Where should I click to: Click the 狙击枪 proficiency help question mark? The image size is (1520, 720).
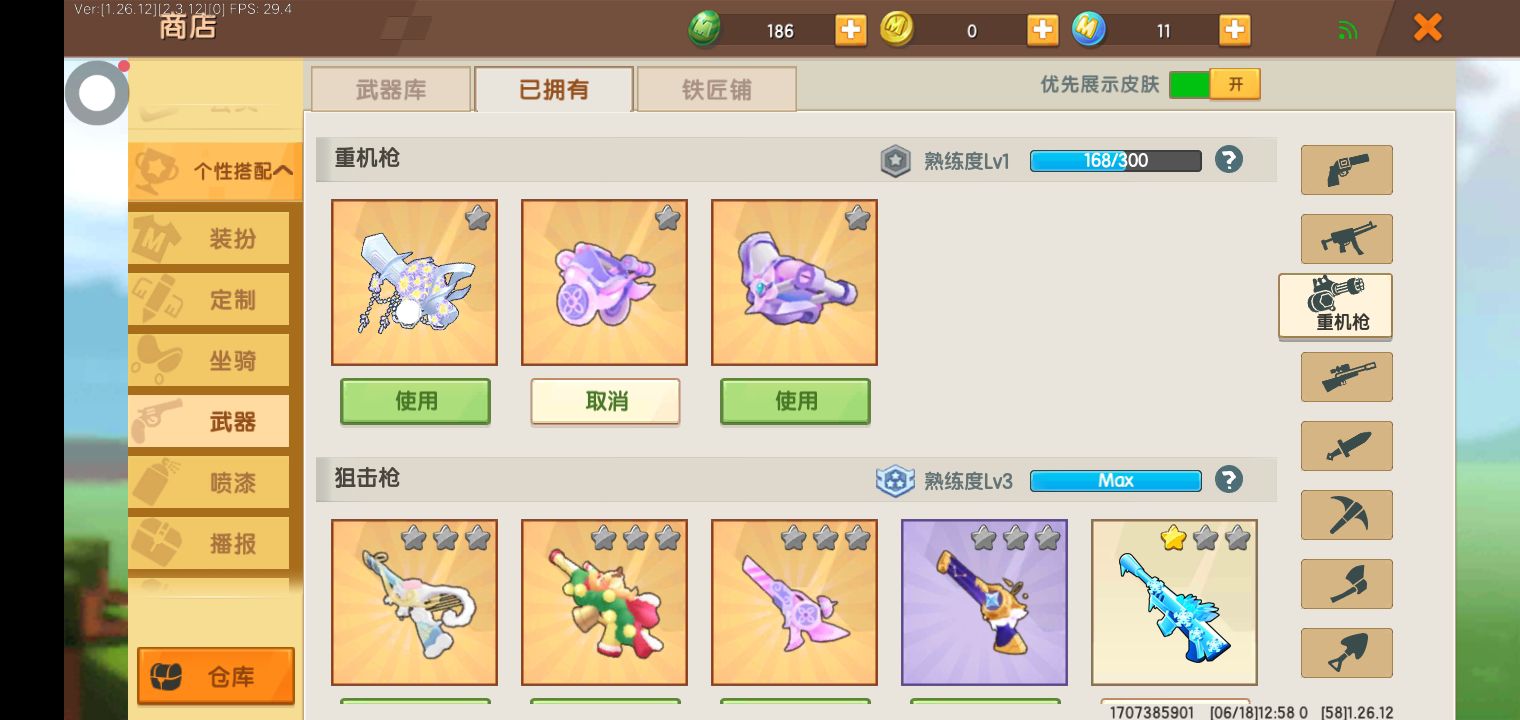1229,480
